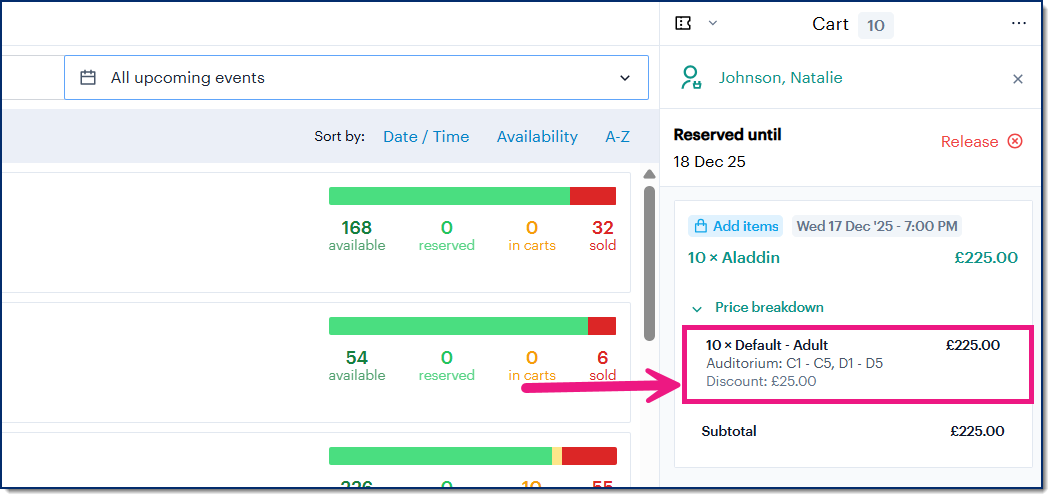Image resolution: width=1053 pixels, height=499 pixels.
Task: Remove customer Johnson, Natalie from cart
Action: coord(1017,79)
